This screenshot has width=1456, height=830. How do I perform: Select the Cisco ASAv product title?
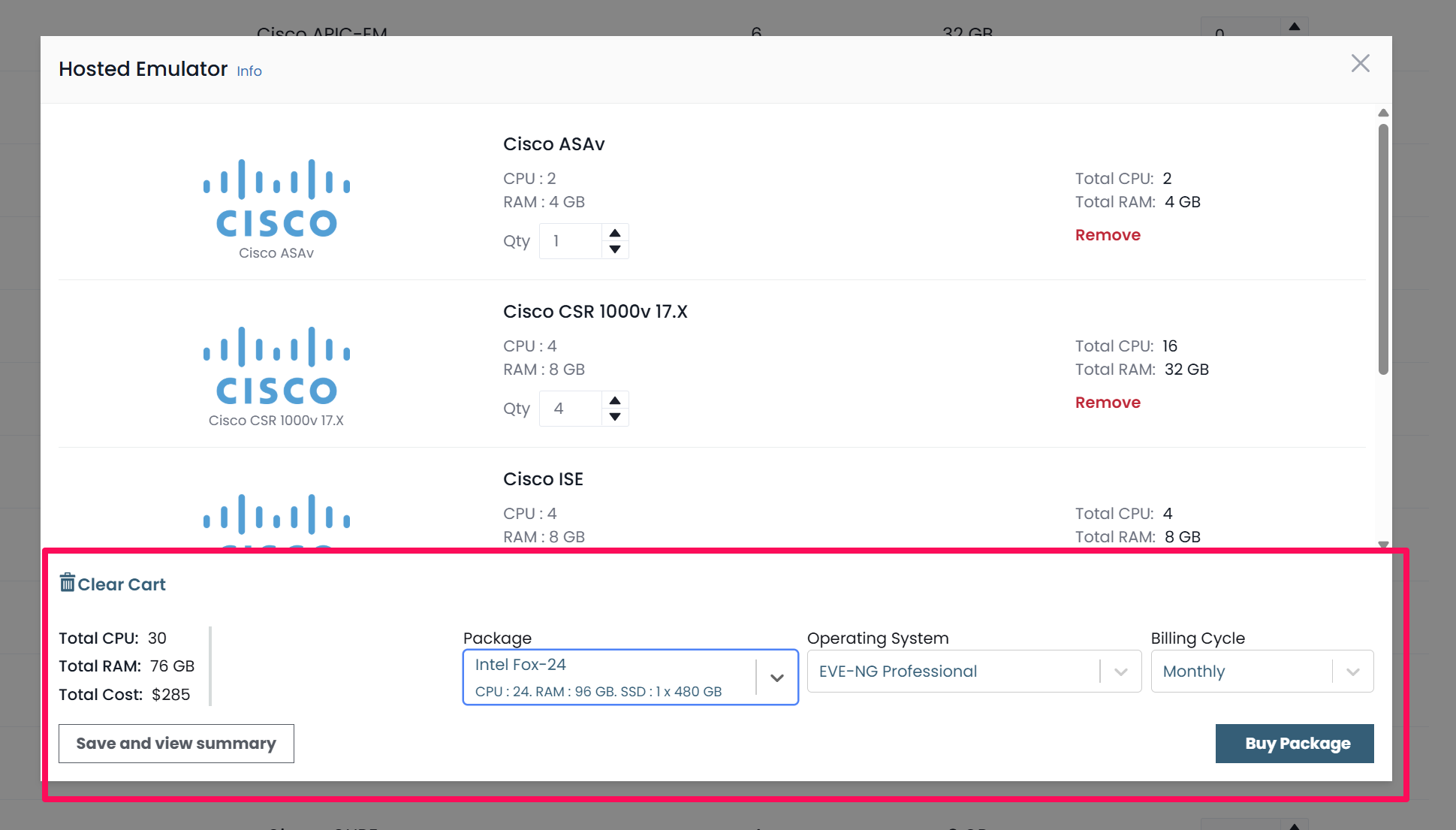click(x=553, y=144)
